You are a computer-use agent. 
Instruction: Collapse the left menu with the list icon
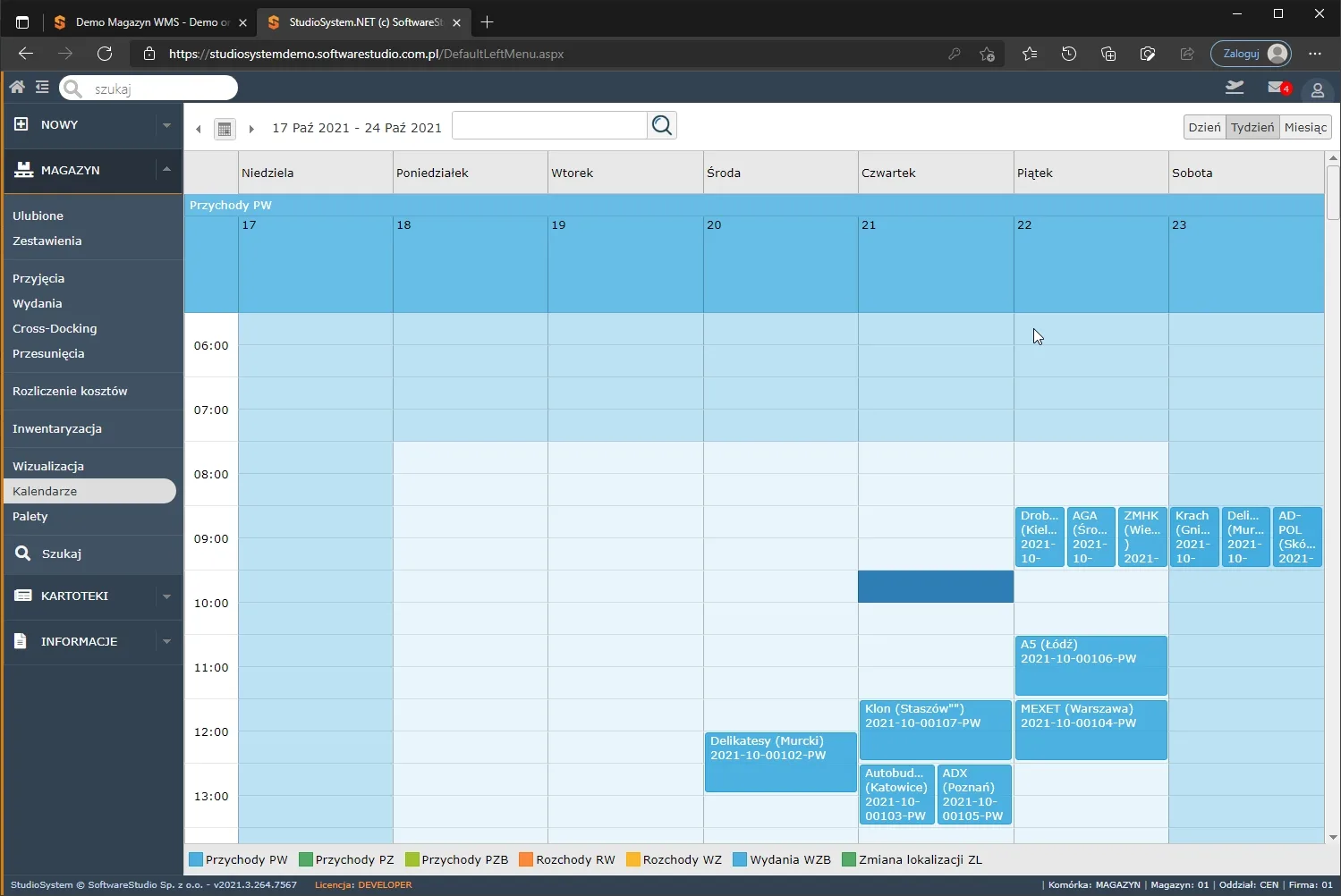[x=42, y=87]
